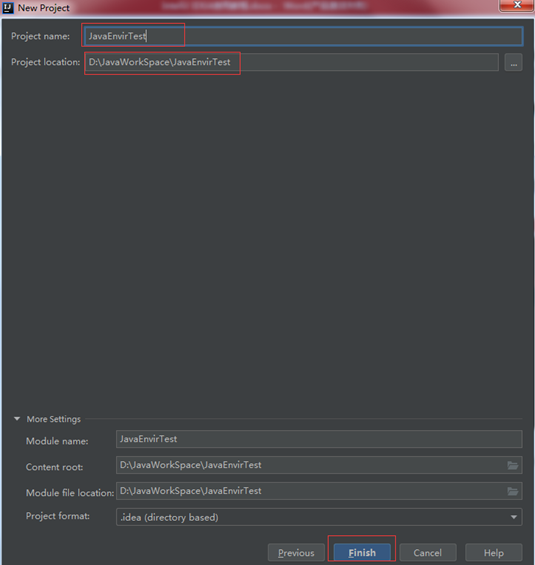
Task: Click the IntelliJ IDEA logo in title bar
Action: pyautogui.click(x=8, y=8)
